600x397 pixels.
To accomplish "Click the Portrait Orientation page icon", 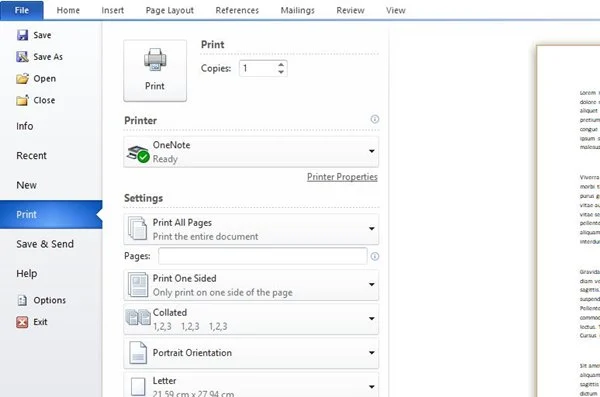I will click(x=138, y=353).
